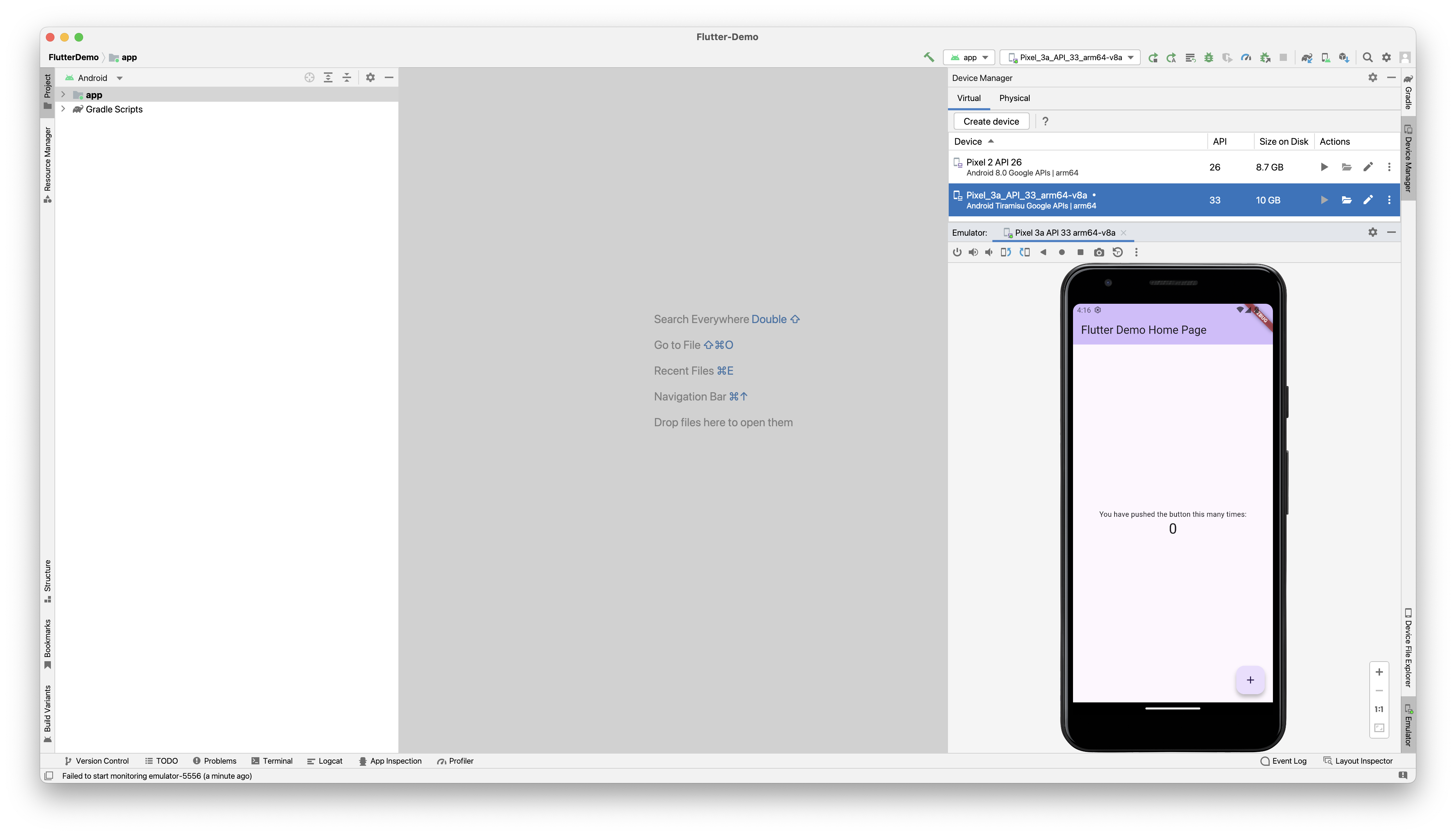Screen dimensions: 1456x836
Task: Click Select Opened File target icon
Action: point(310,77)
